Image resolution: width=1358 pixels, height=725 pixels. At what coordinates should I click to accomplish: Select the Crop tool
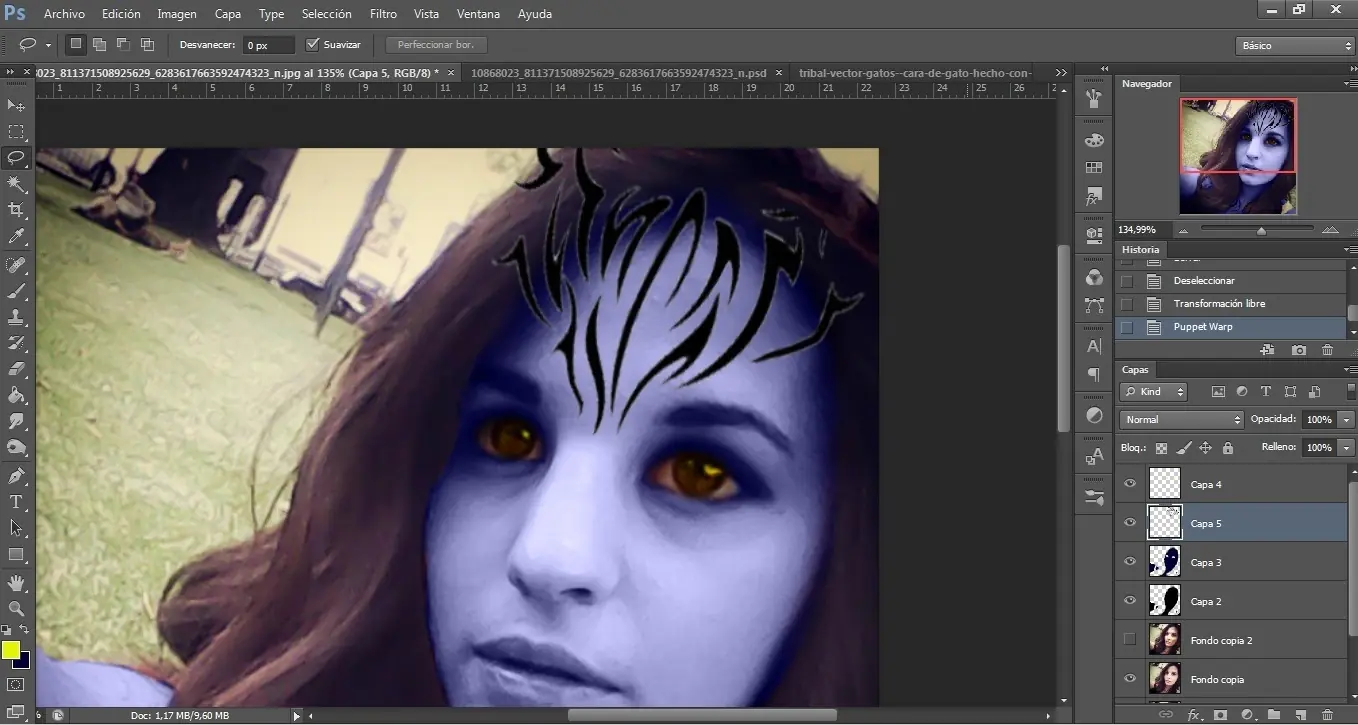[x=16, y=210]
